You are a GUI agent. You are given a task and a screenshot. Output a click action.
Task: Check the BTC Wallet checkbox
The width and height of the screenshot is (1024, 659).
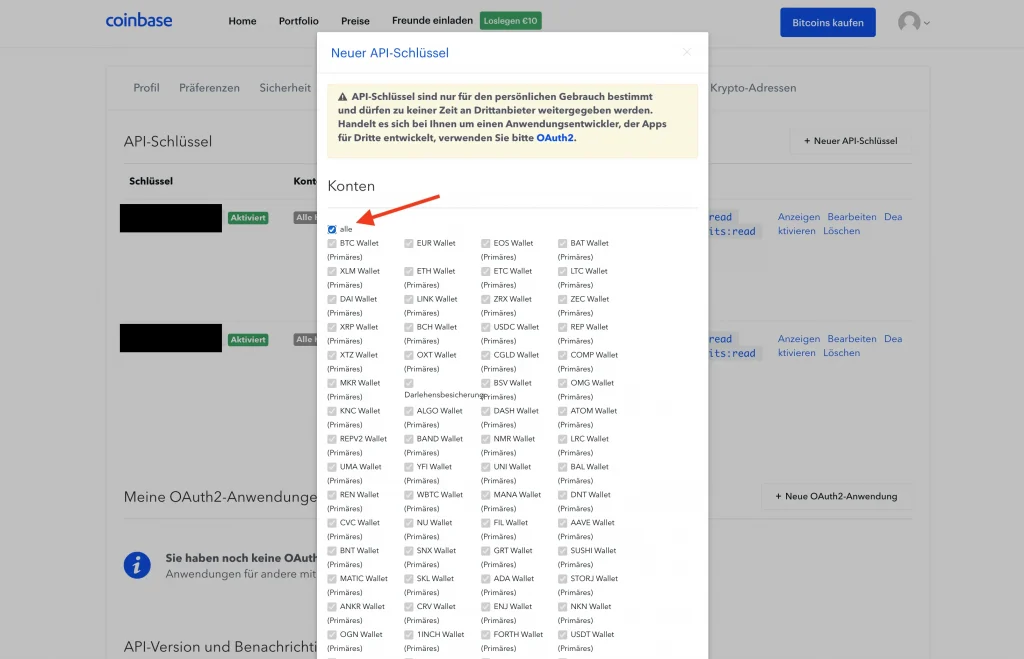click(332, 243)
